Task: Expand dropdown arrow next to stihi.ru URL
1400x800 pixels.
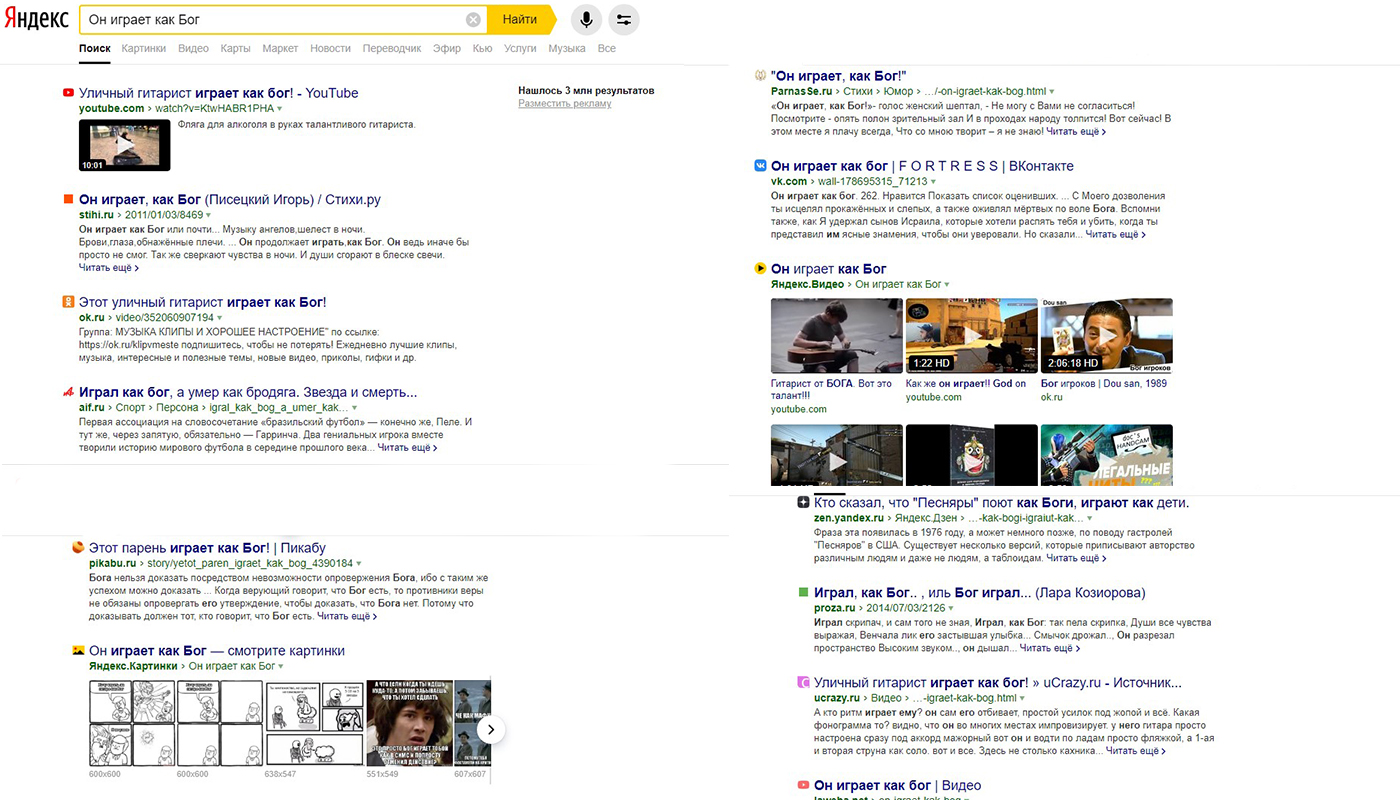Action: tap(210, 215)
